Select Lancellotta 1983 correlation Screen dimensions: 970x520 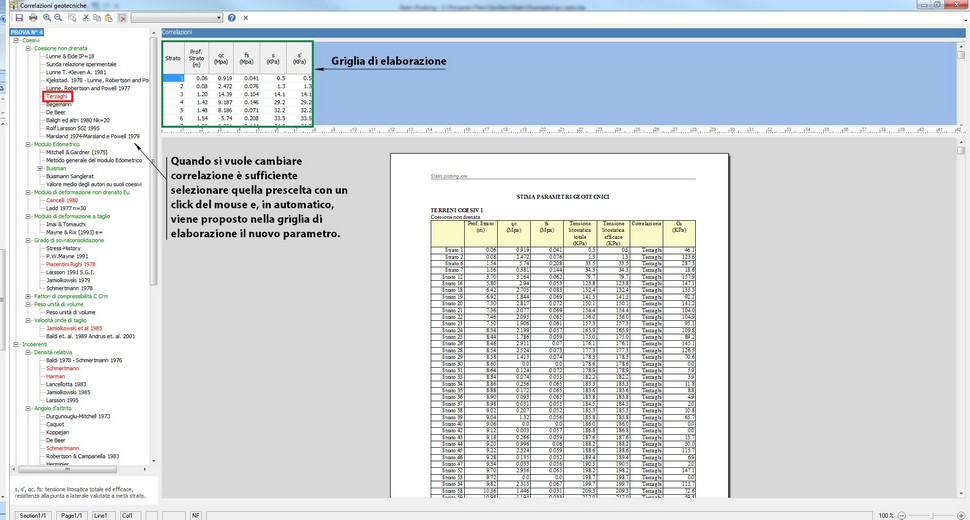[x=66, y=385]
